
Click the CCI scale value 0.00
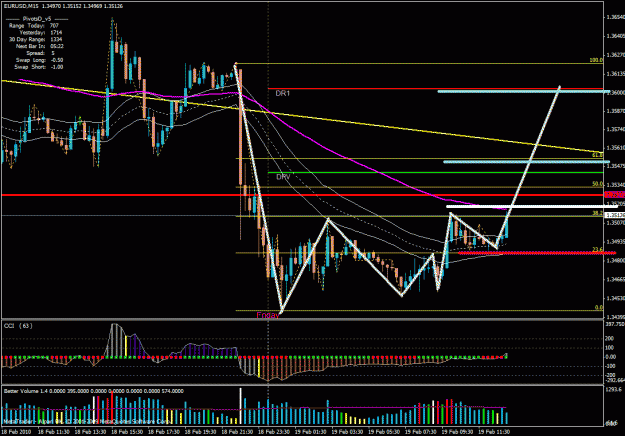(x=610, y=357)
